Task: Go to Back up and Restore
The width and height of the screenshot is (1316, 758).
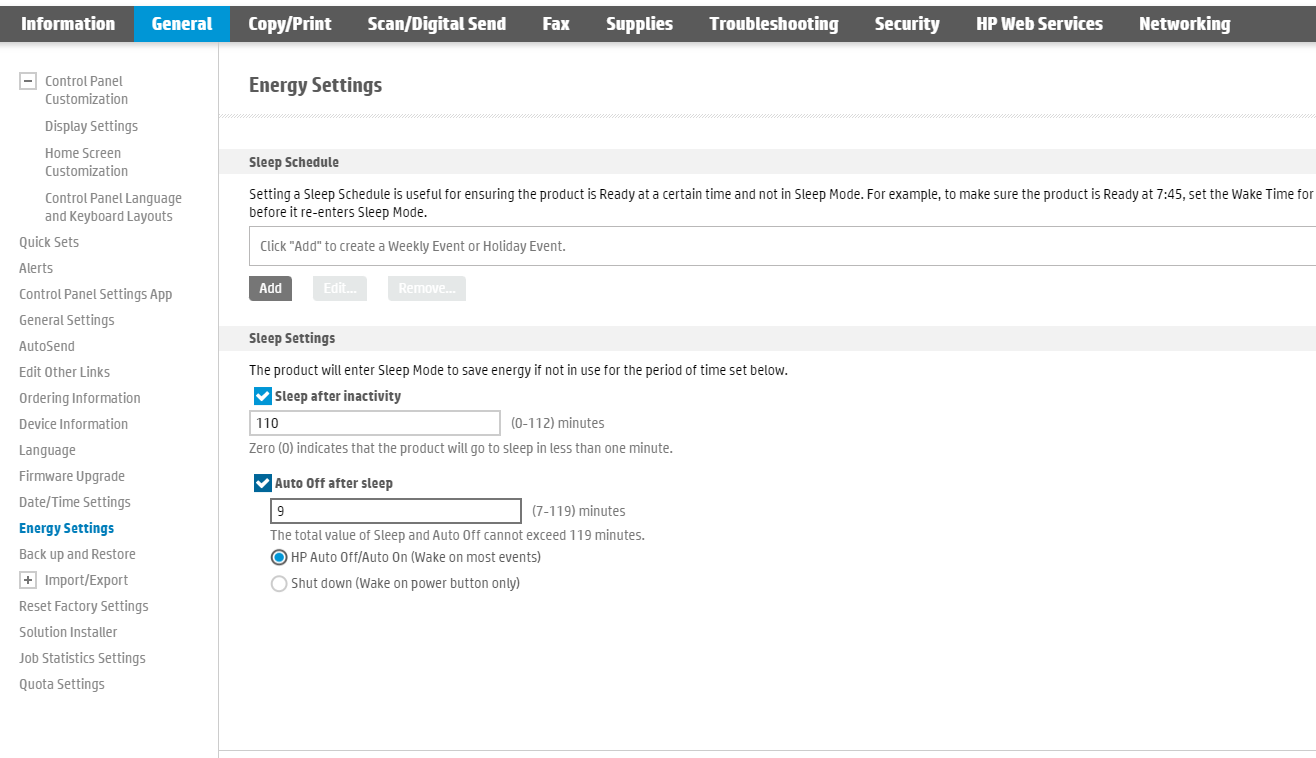Action: (x=77, y=554)
